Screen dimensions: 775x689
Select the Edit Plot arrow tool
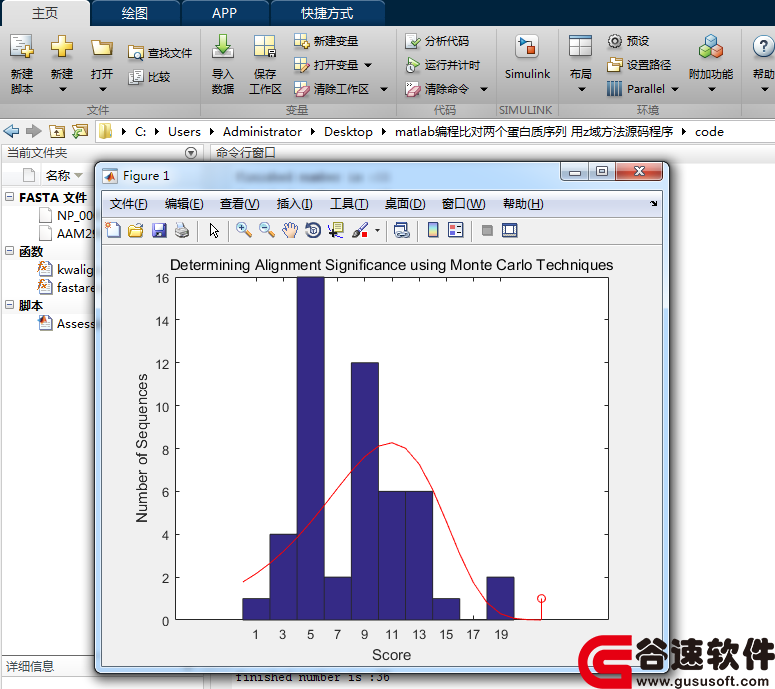coord(214,230)
